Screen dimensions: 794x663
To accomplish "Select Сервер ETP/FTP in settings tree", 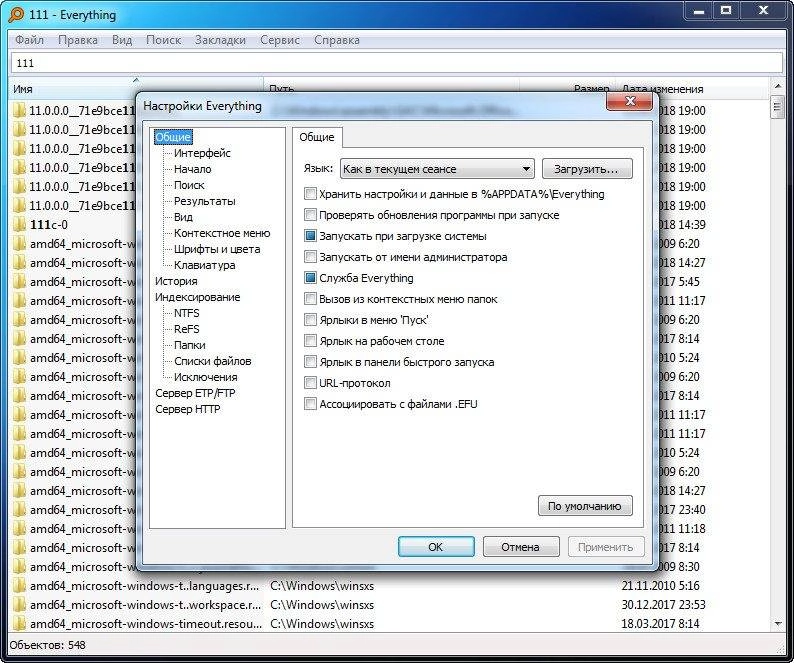I will point(195,393).
